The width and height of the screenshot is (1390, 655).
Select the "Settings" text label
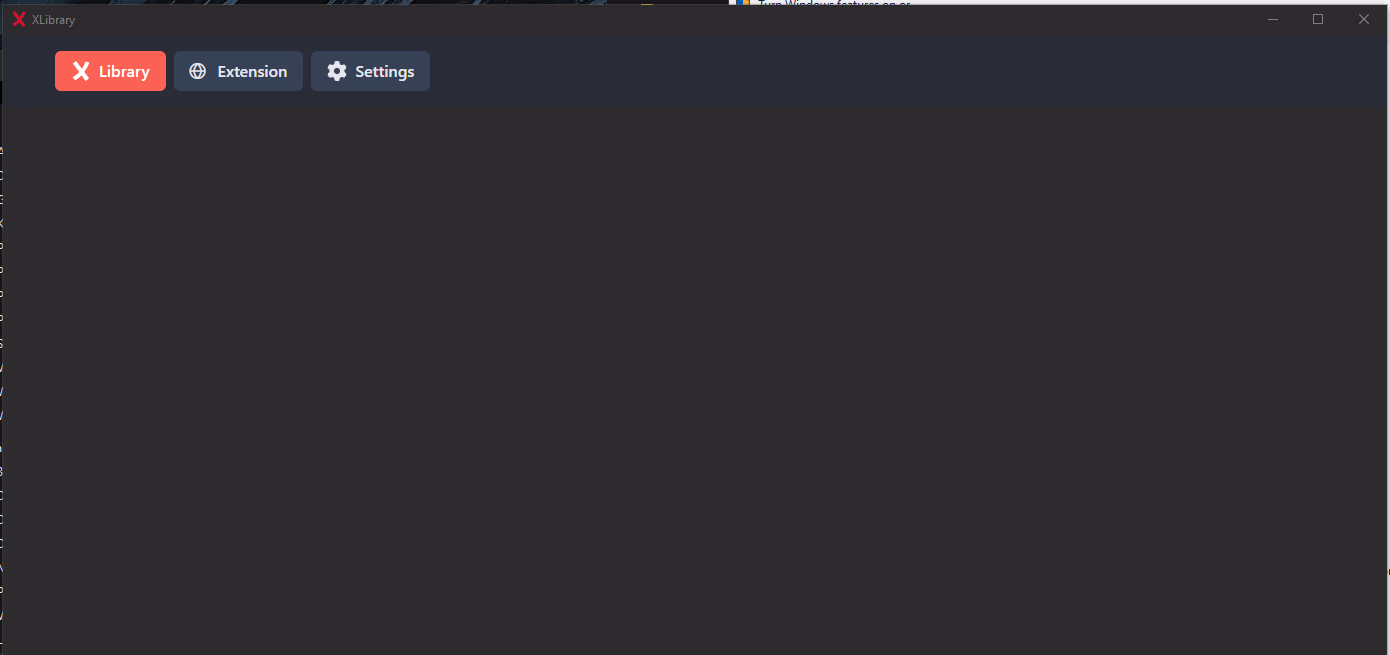pyautogui.click(x=385, y=72)
